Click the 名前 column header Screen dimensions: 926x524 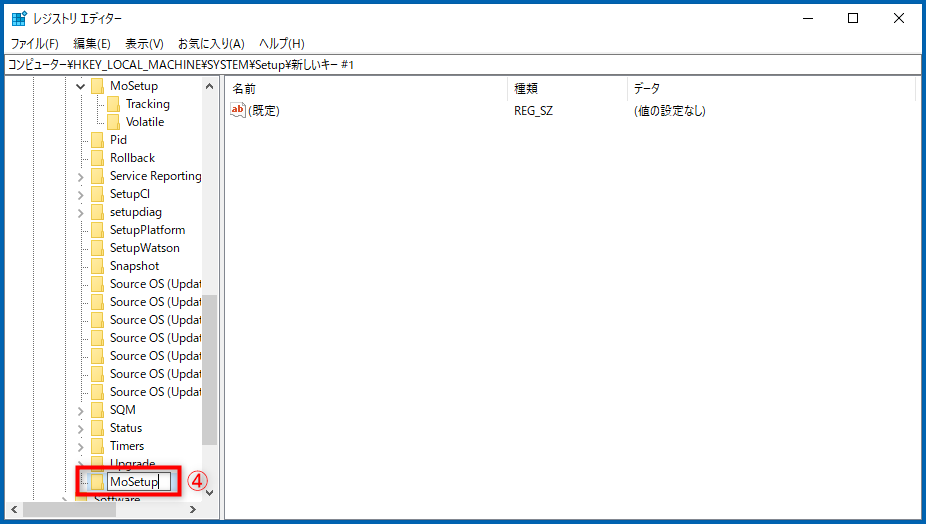pyautogui.click(x=366, y=89)
